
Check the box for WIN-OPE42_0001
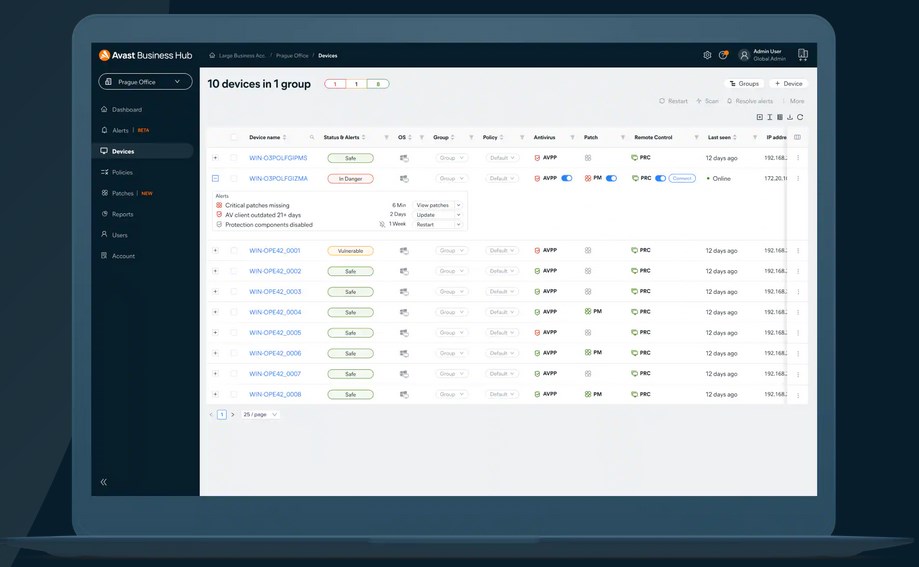234,250
